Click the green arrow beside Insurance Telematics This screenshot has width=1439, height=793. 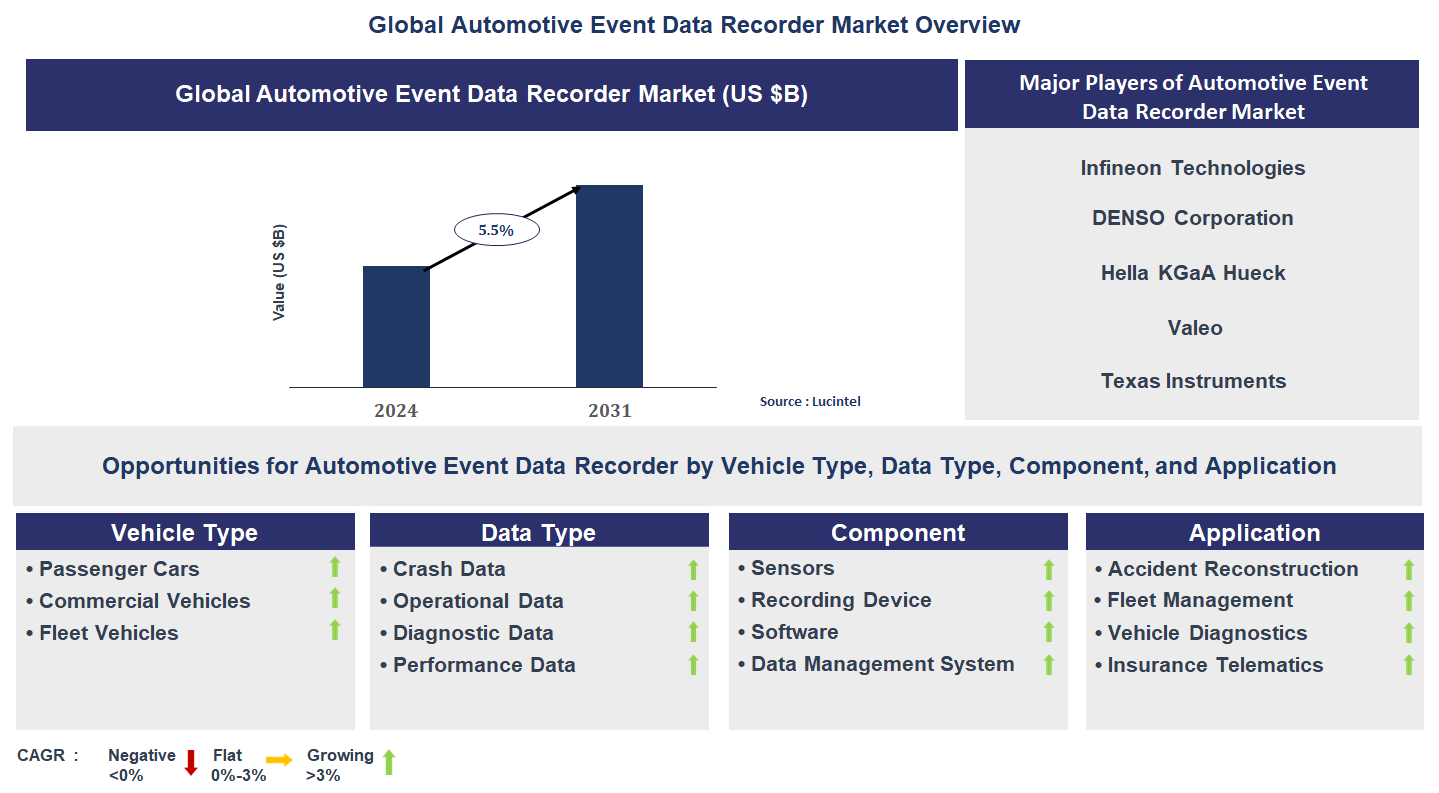pos(1409,665)
